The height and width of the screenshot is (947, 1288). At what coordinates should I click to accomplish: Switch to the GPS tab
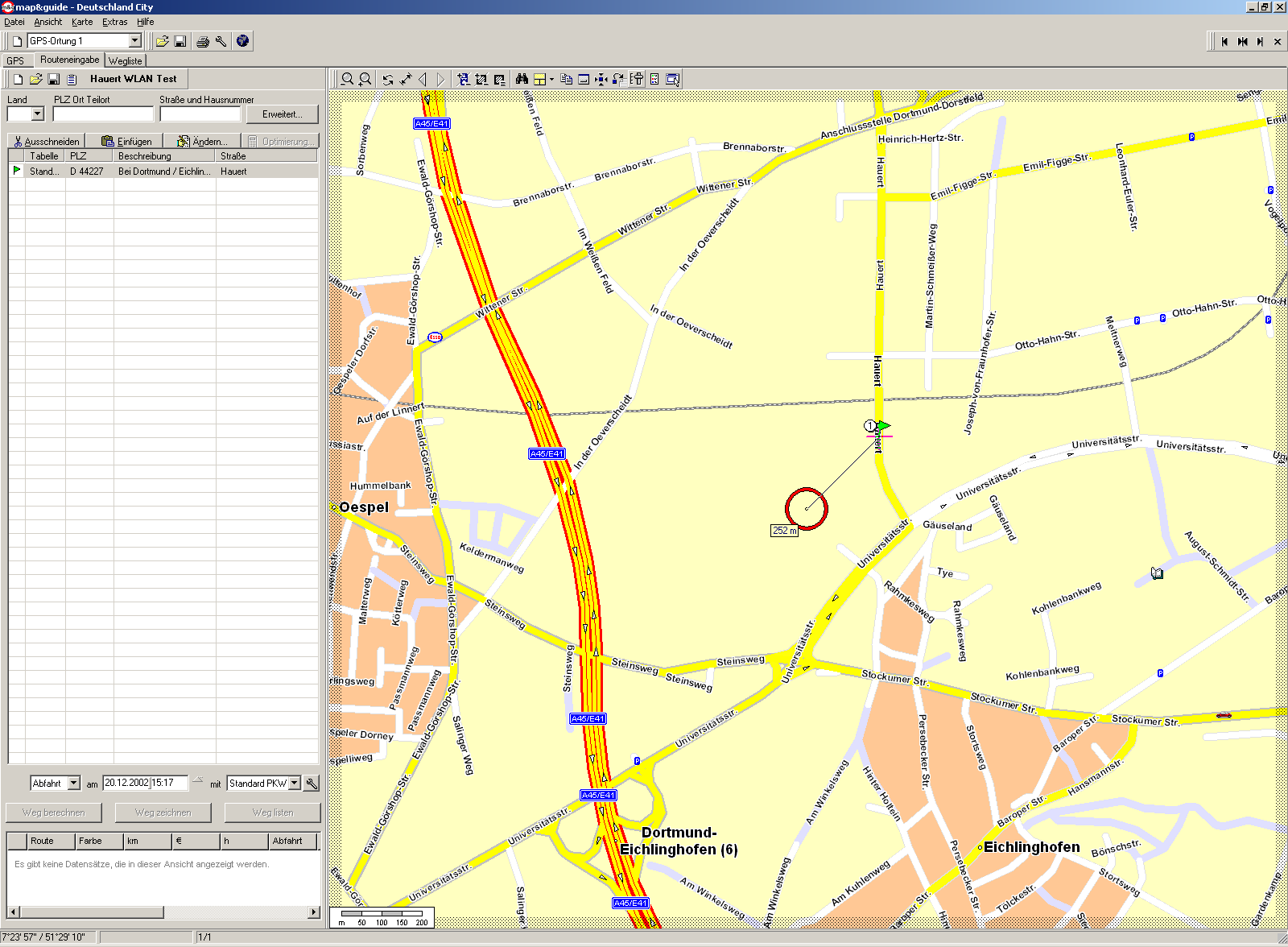(x=16, y=60)
